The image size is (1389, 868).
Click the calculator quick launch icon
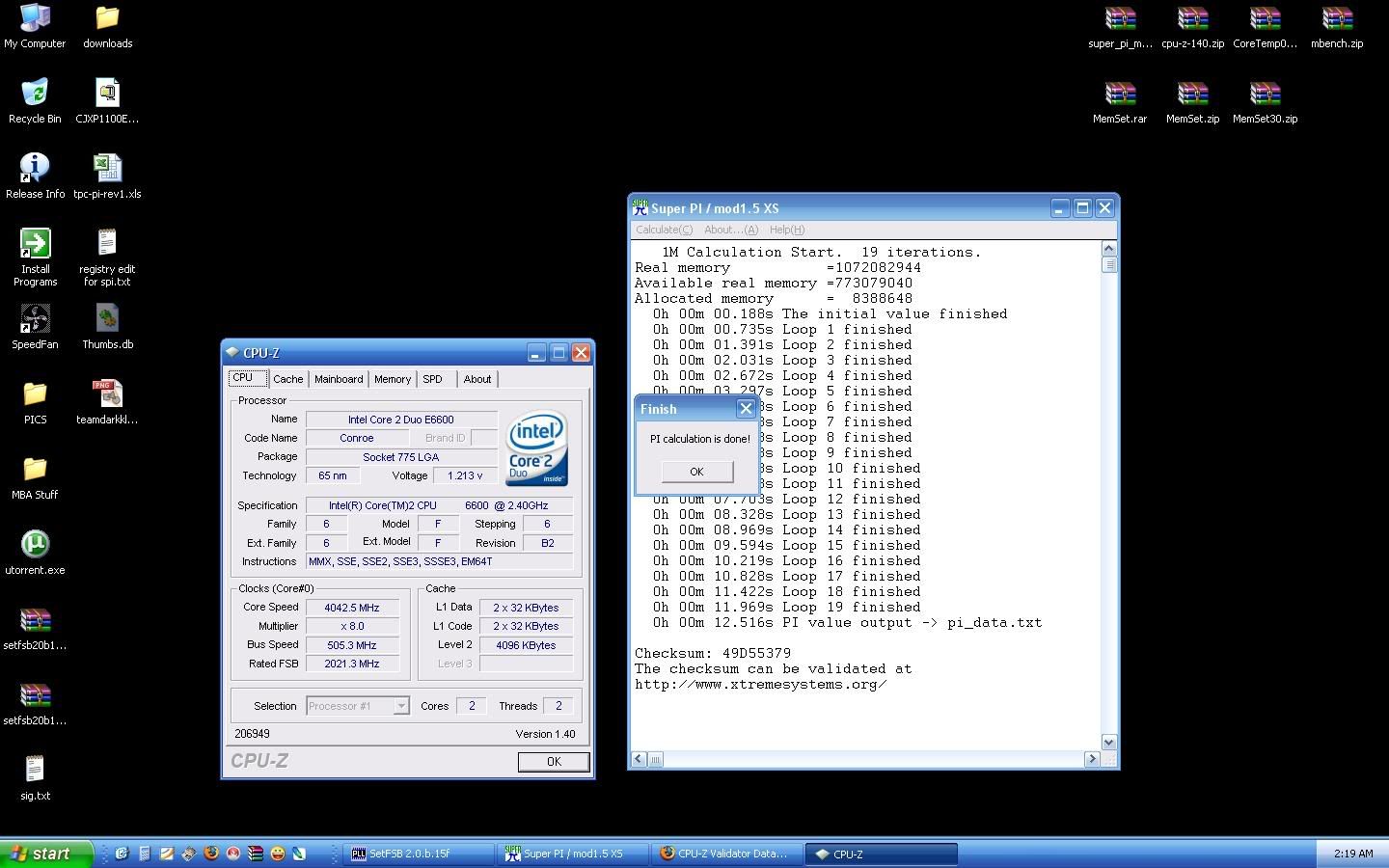point(145,854)
